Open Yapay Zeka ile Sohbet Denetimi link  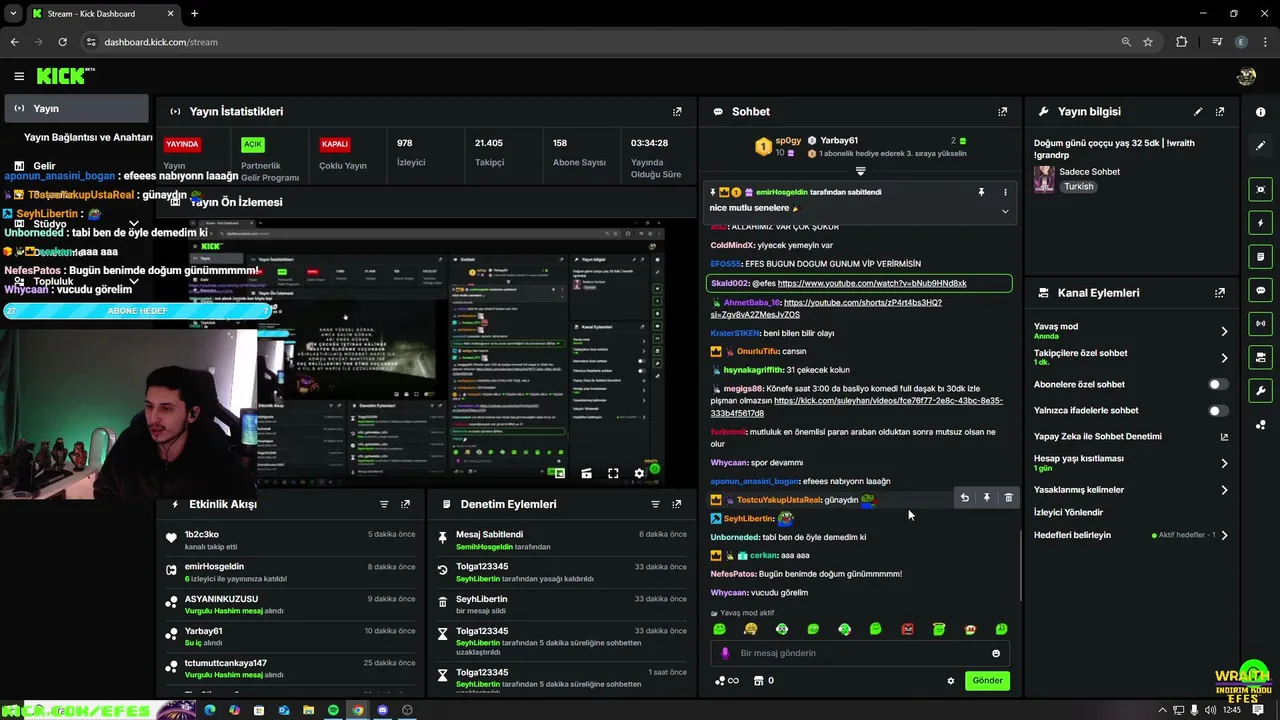[x=1224, y=437]
